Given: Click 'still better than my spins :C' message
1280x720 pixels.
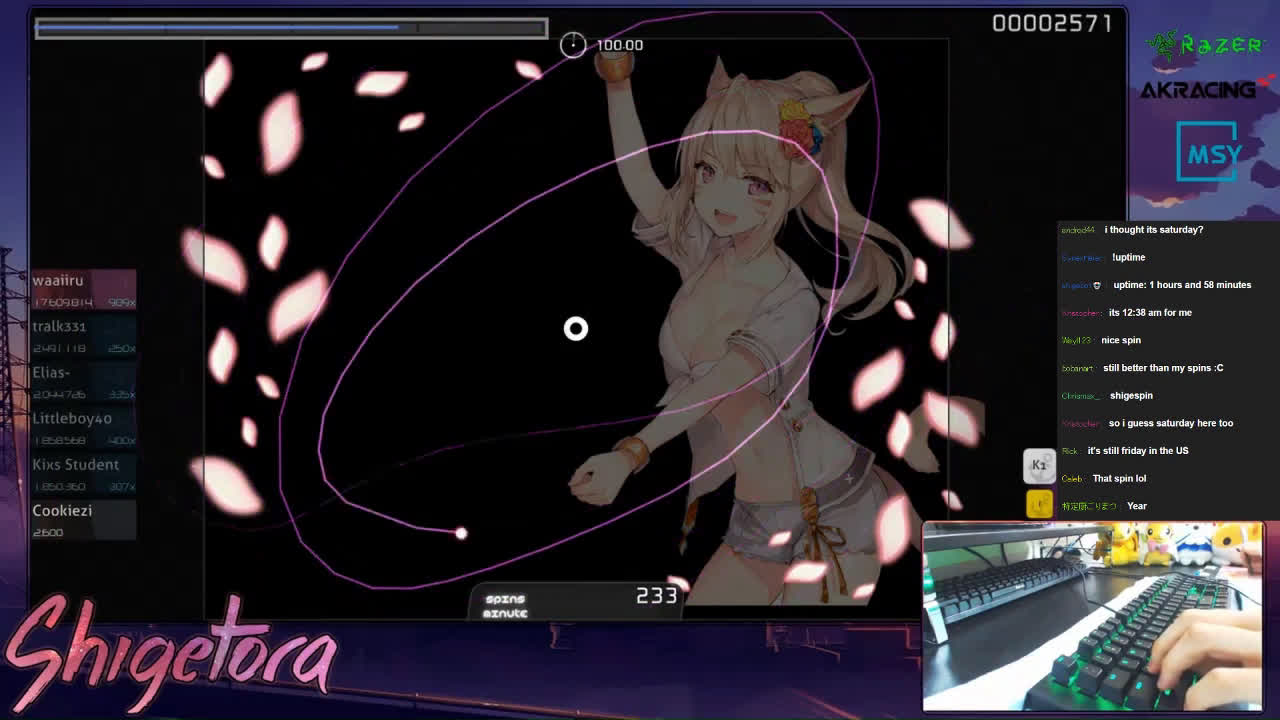Looking at the screenshot, I should click(1163, 368).
